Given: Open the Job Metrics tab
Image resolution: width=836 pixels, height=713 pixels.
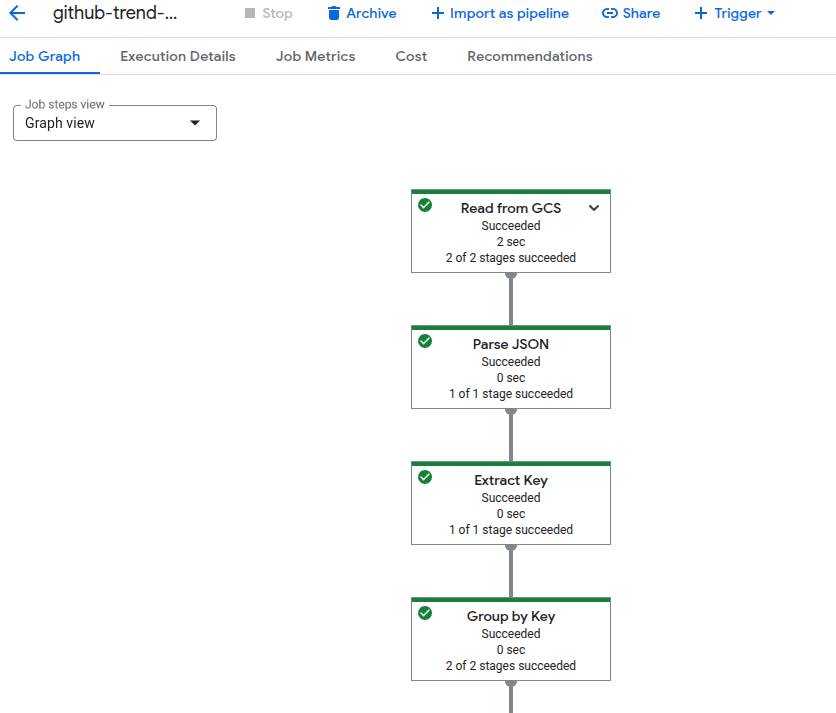Looking at the screenshot, I should (315, 57).
